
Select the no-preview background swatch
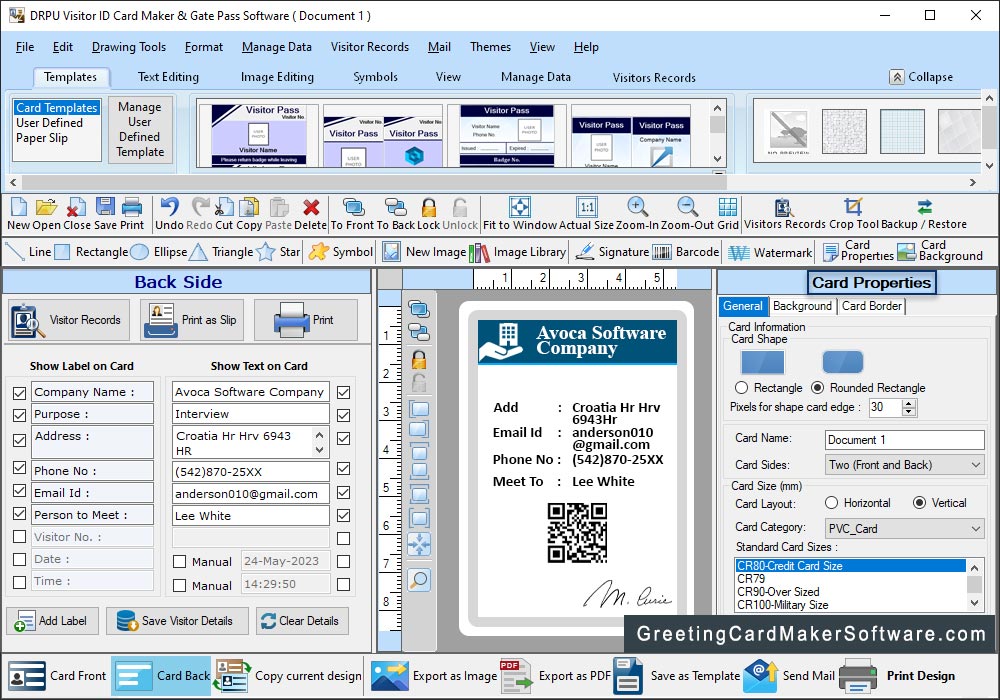pos(788,131)
